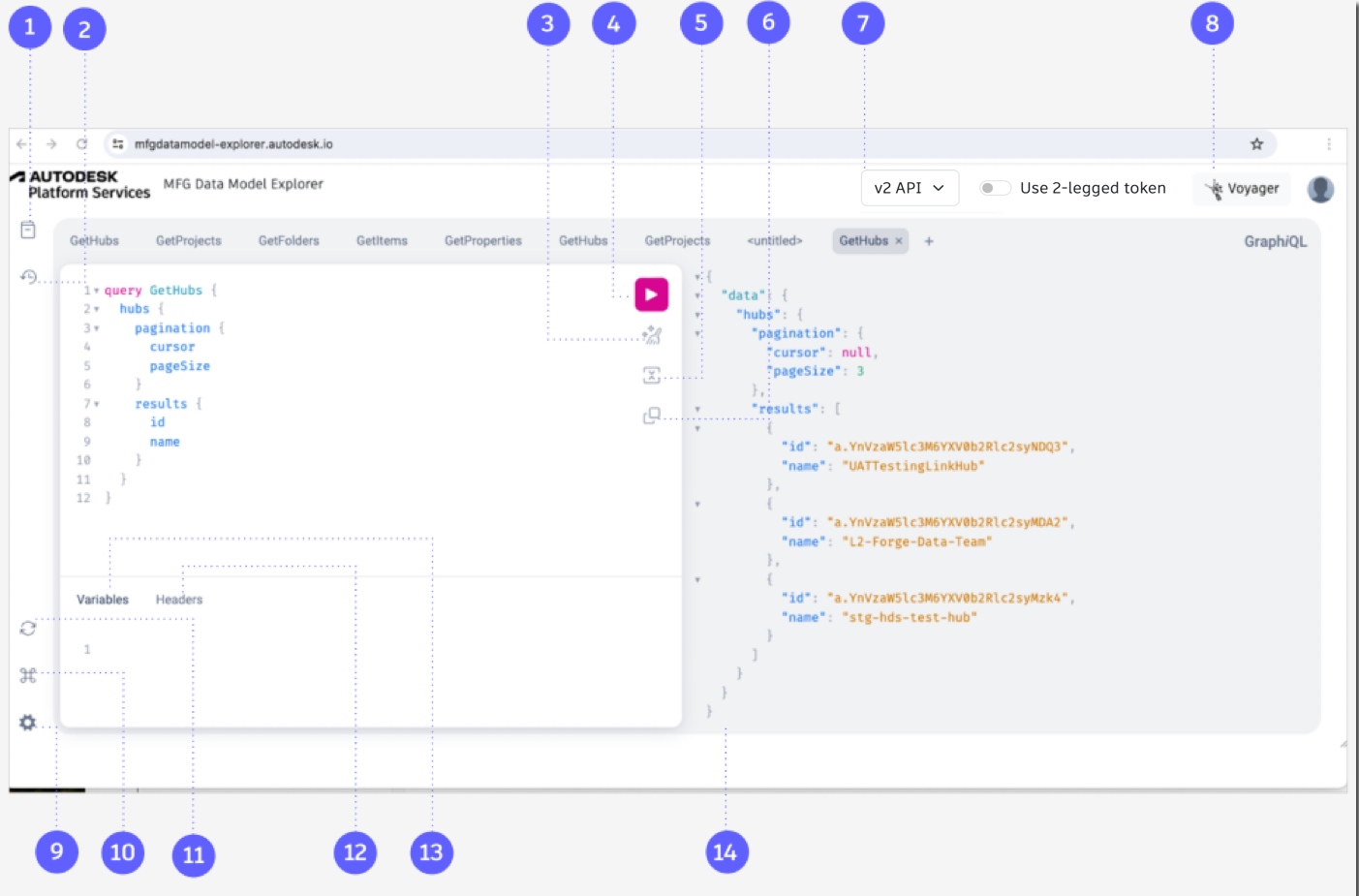Switch to the <untitled> tab
The image size is (1359, 896).
[775, 241]
